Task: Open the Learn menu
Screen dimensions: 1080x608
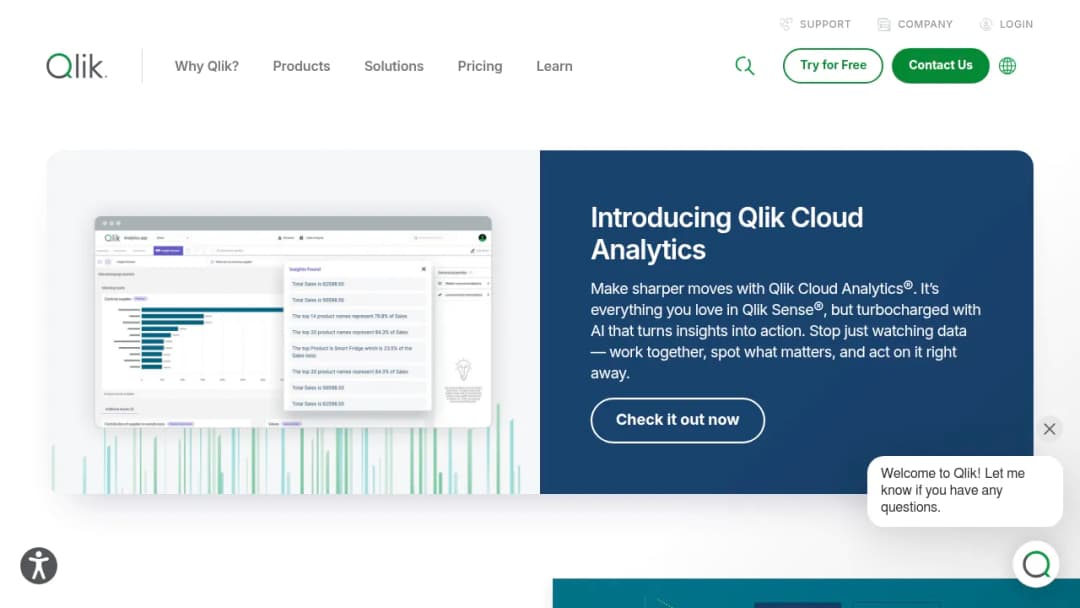Action: [554, 66]
